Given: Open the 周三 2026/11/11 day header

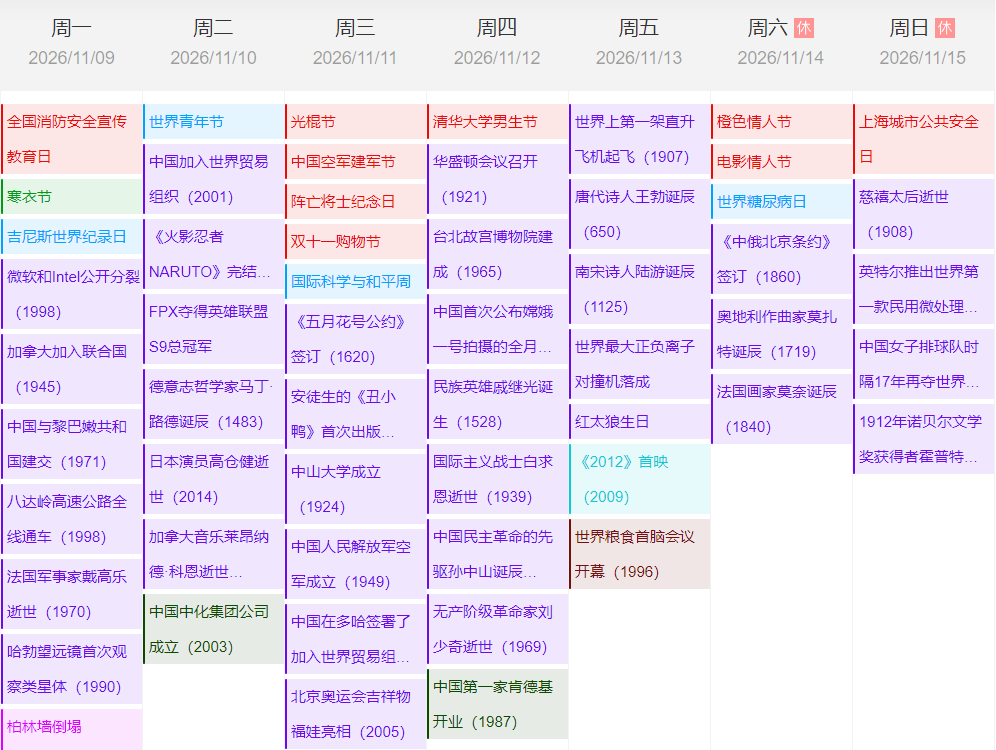Looking at the screenshot, I should [x=355, y=42].
